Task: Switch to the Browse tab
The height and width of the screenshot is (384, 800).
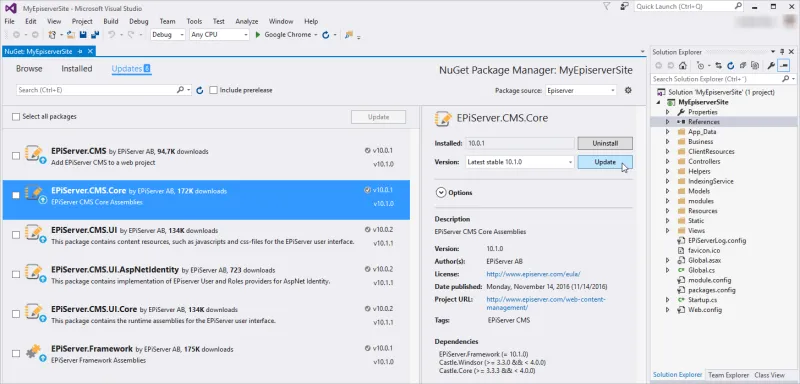Action: 29,69
